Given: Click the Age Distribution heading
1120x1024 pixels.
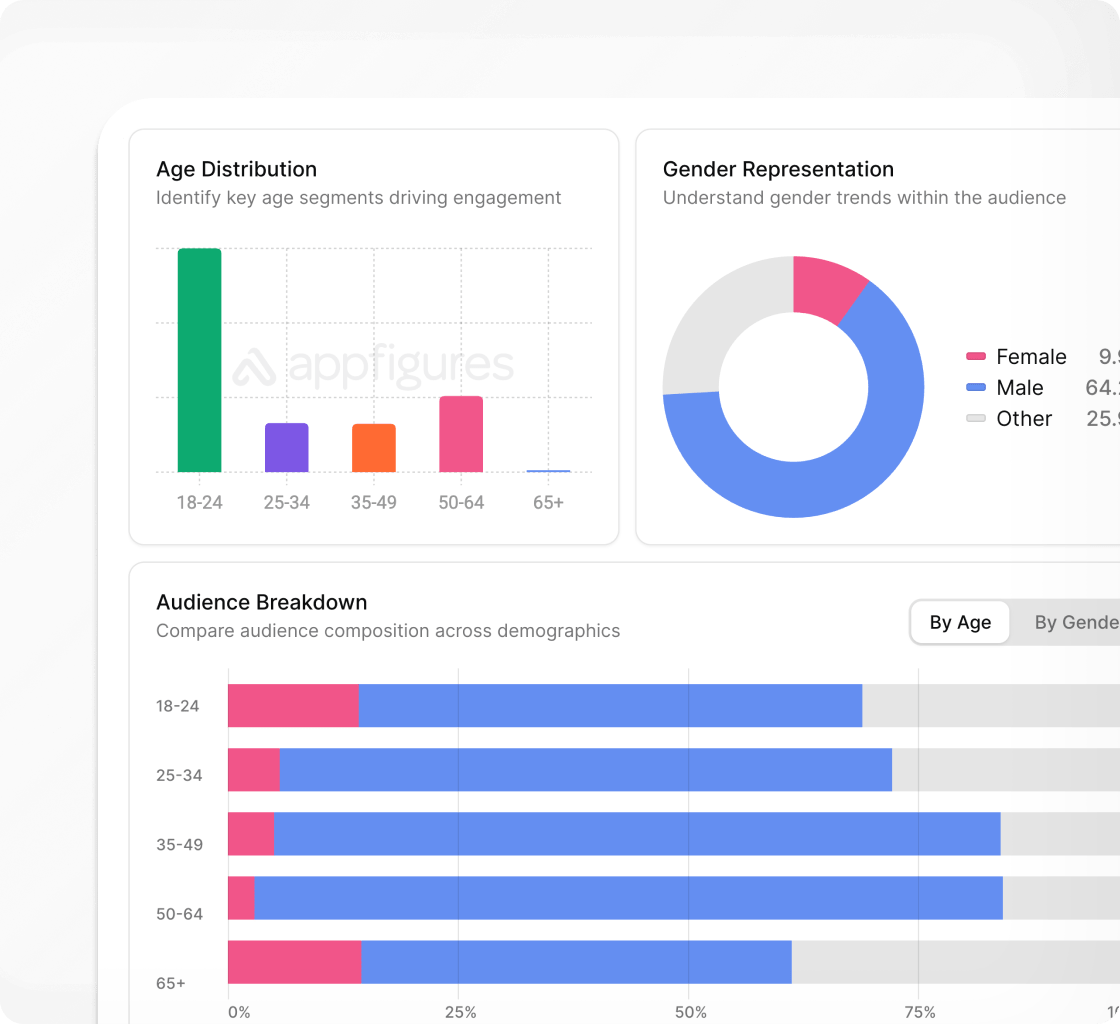Looking at the screenshot, I should tap(236, 169).
